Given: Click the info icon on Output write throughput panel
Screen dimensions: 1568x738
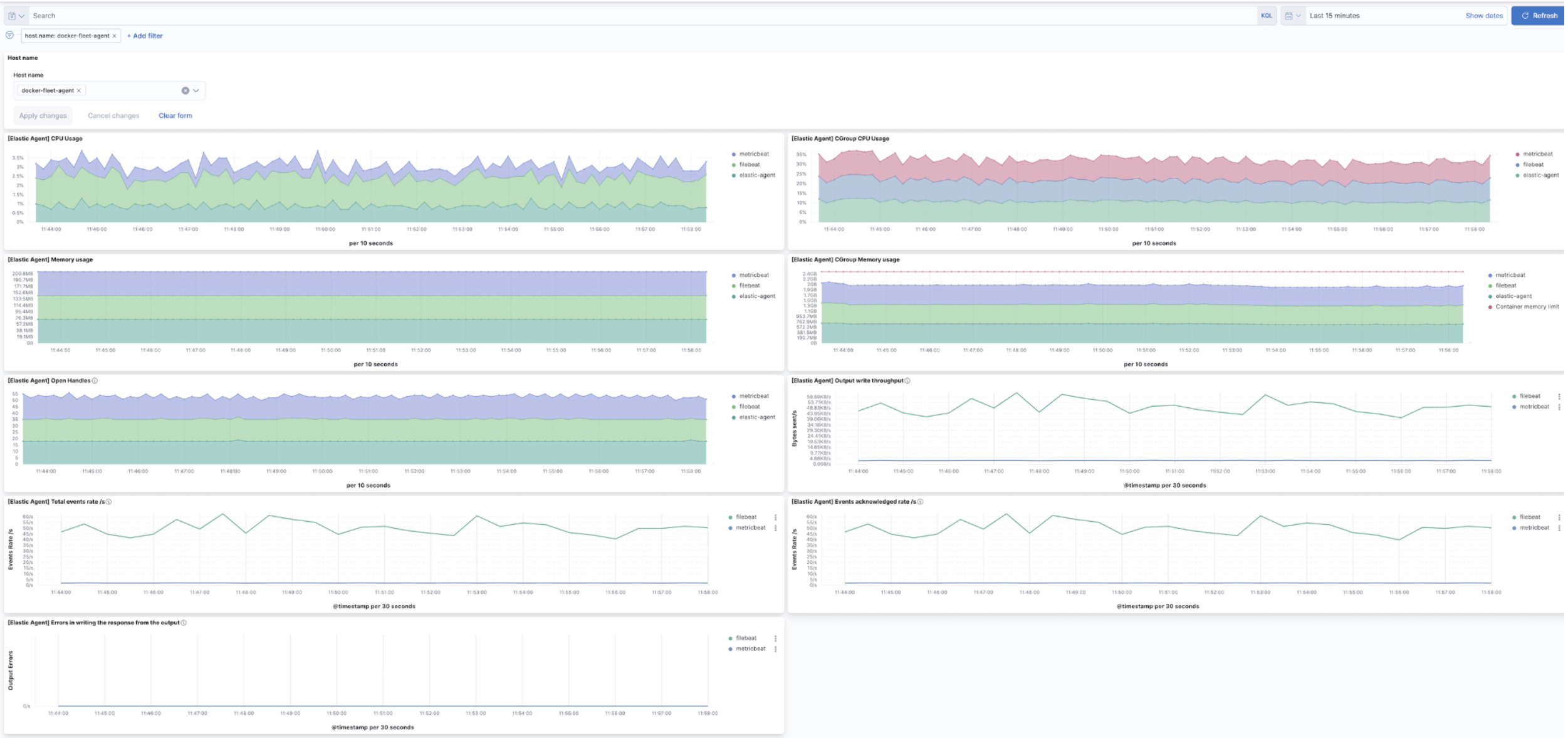Looking at the screenshot, I should coord(909,379).
